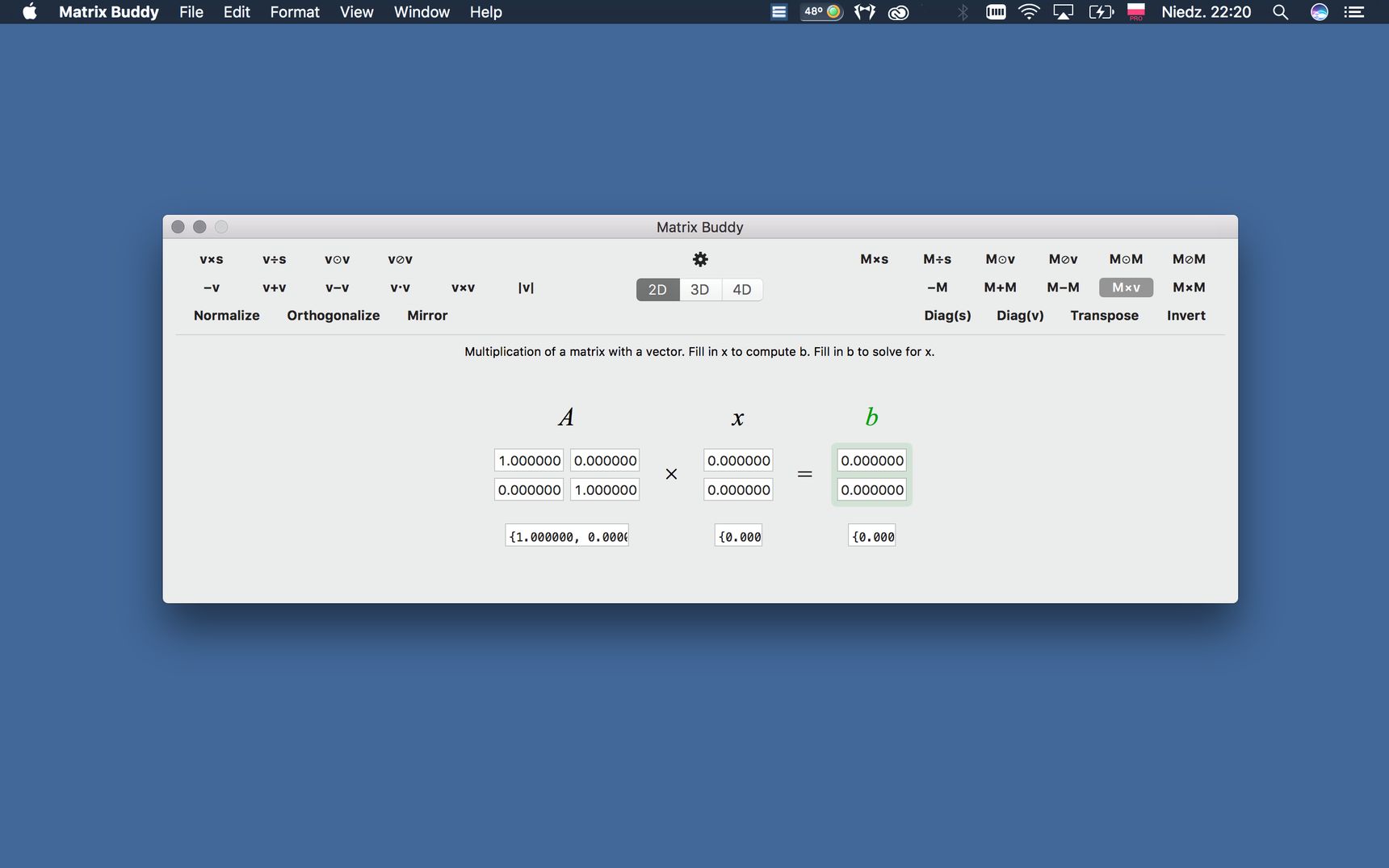Click vector x bottom cell
Image resolution: width=1389 pixels, height=868 pixels.
click(739, 490)
